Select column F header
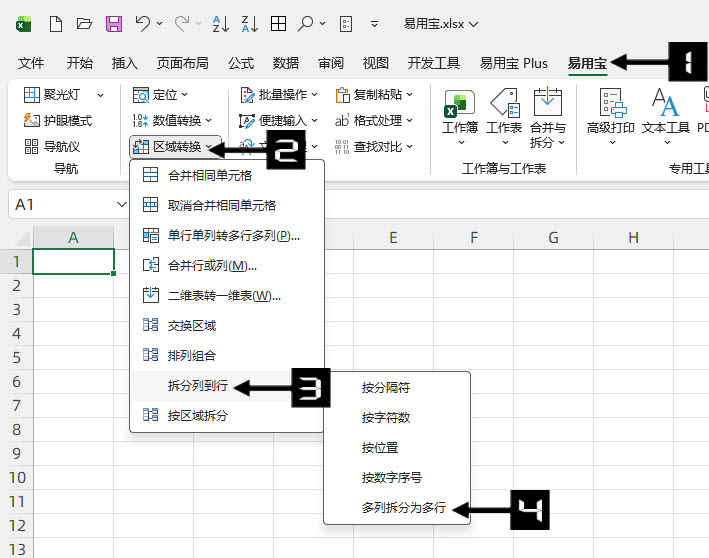 coord(473,237)
